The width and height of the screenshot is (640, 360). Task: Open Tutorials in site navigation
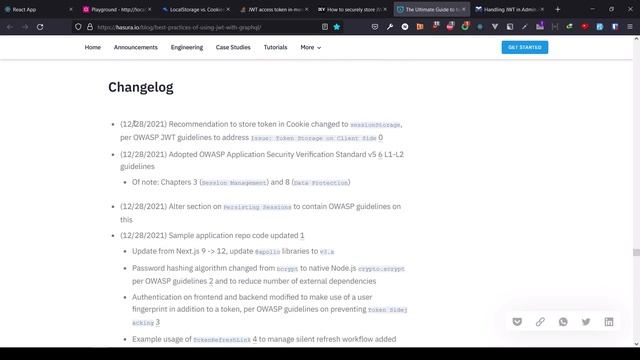(x=276, y=47)
